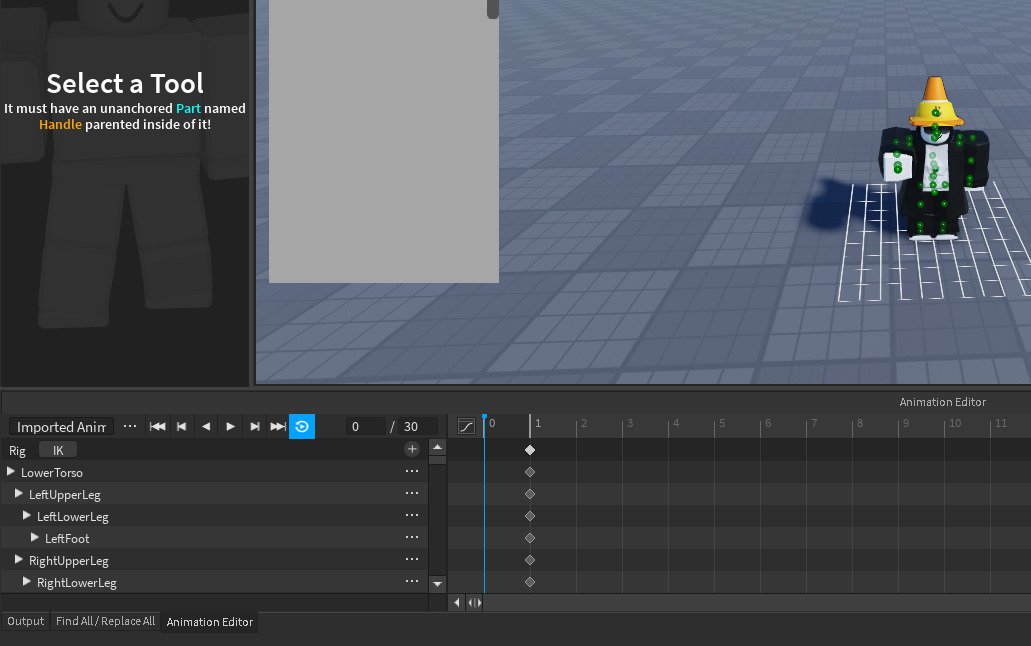Select the LeftLowerLeg keyframe diamond

(x=530, y=515)
